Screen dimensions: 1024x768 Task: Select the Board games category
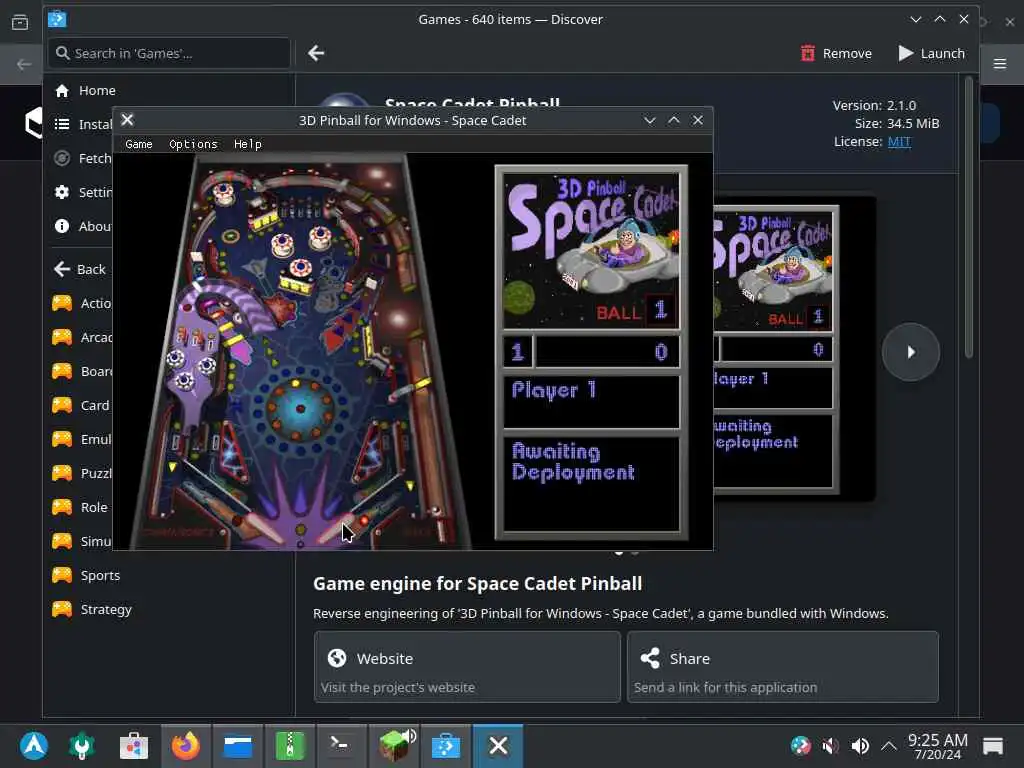(81, 372)
